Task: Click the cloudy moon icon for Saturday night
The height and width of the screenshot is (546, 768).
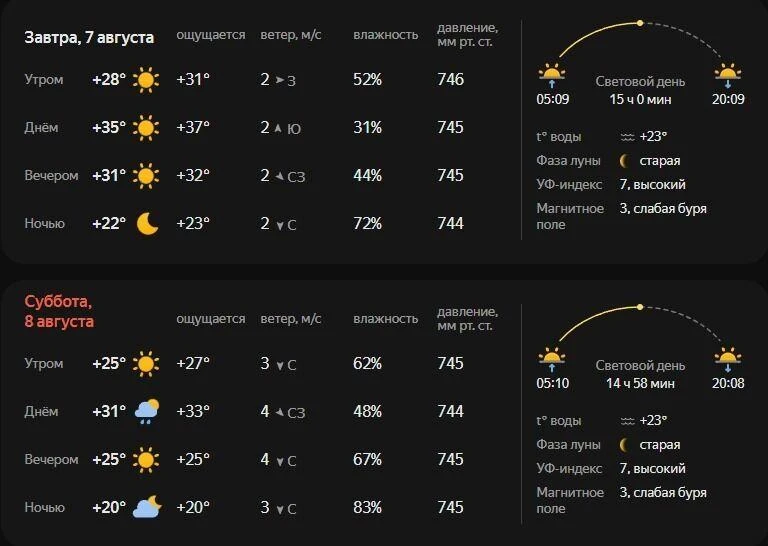Action: 147,507
